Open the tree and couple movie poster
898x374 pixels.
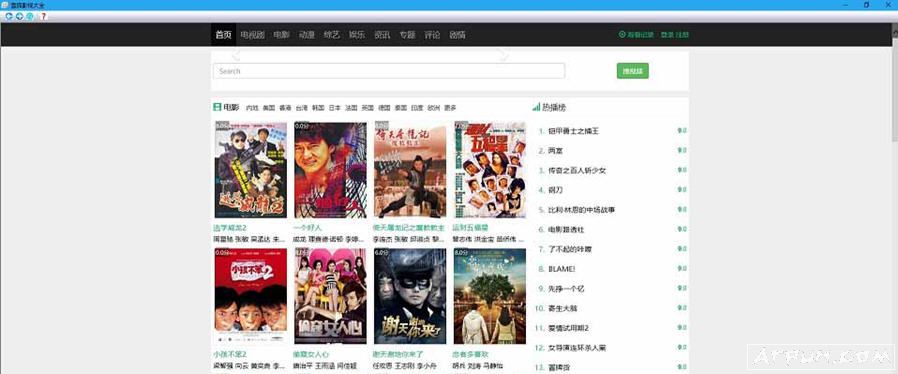(x=490, y=296)
